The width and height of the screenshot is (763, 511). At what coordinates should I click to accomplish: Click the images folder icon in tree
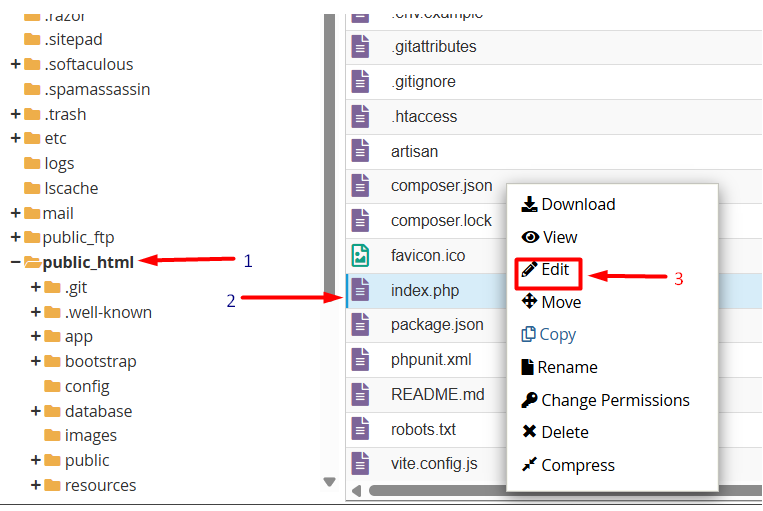(x=52, y=435)
